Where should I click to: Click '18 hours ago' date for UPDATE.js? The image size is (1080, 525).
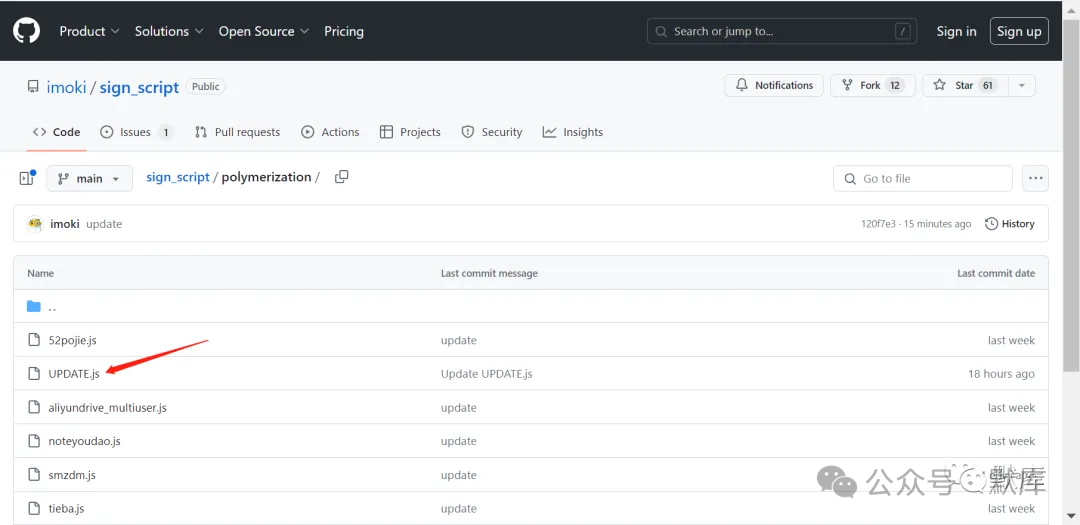pyautogui.click(x=1001, y=373)
